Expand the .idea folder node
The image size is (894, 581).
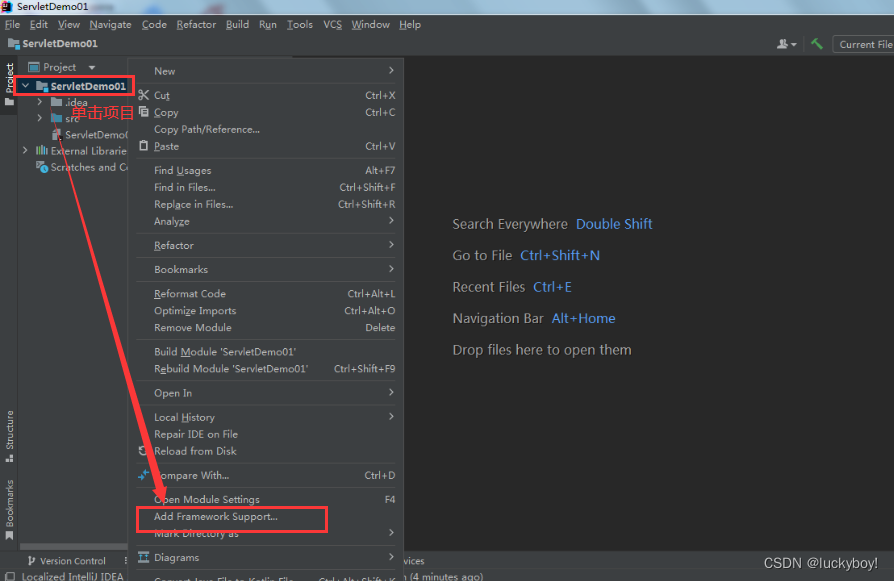[39, 102]
